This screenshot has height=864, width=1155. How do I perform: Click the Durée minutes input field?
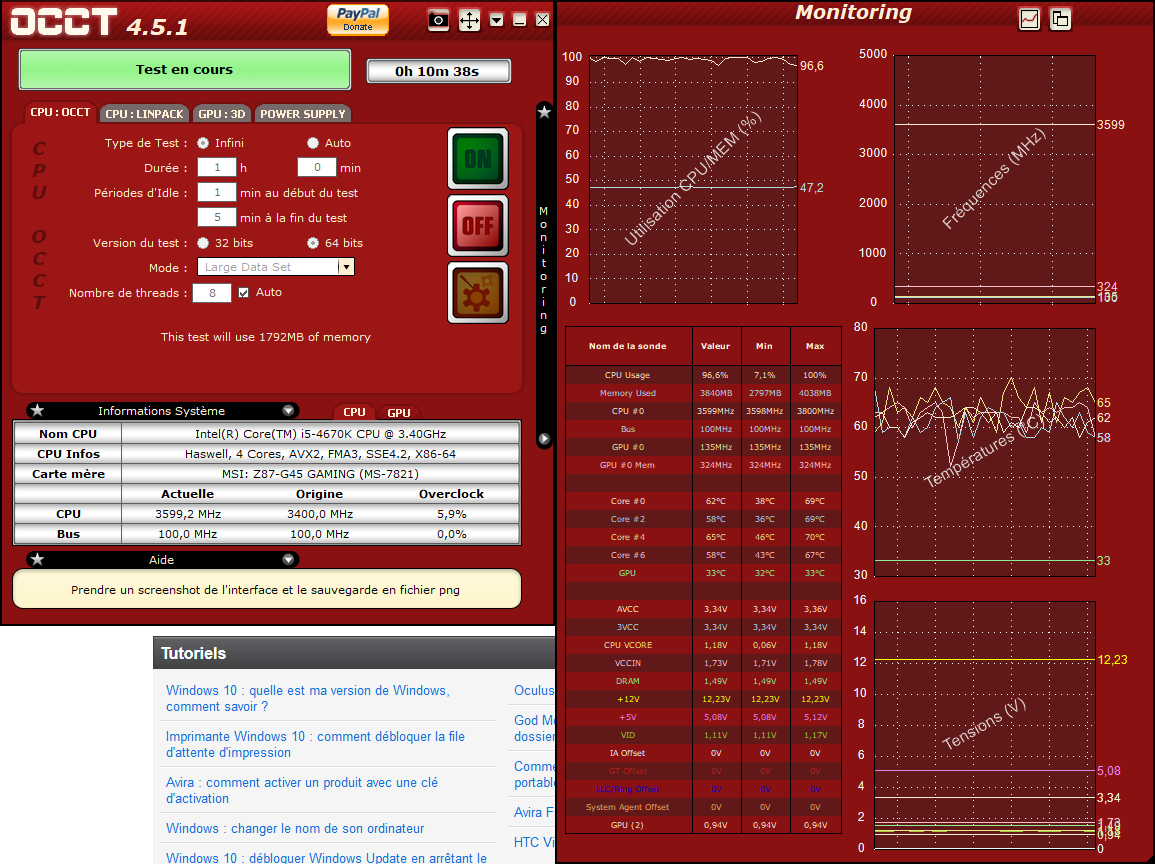317,167
